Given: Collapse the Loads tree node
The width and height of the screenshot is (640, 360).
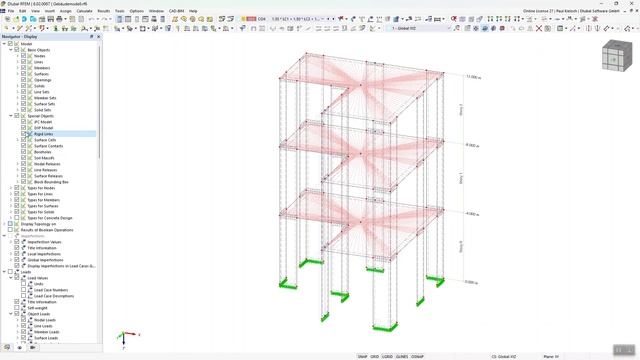Looking at the screenshot, I should pos(4,272).
